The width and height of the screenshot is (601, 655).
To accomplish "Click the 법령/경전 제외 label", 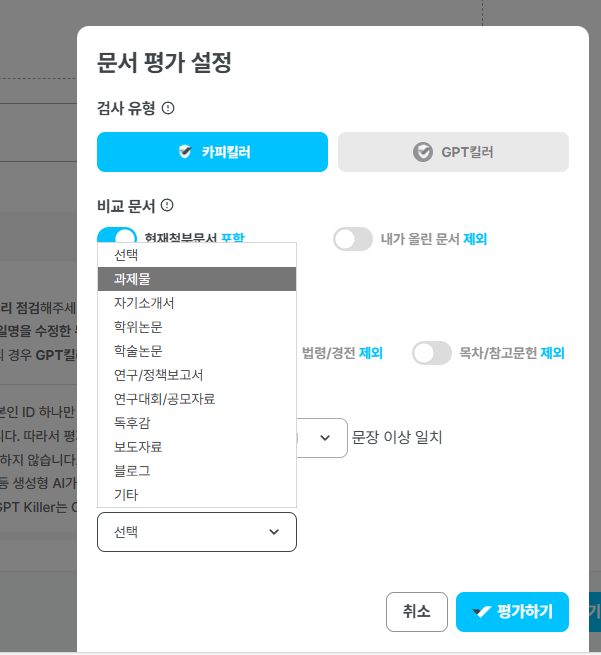I will coord(342,353).
